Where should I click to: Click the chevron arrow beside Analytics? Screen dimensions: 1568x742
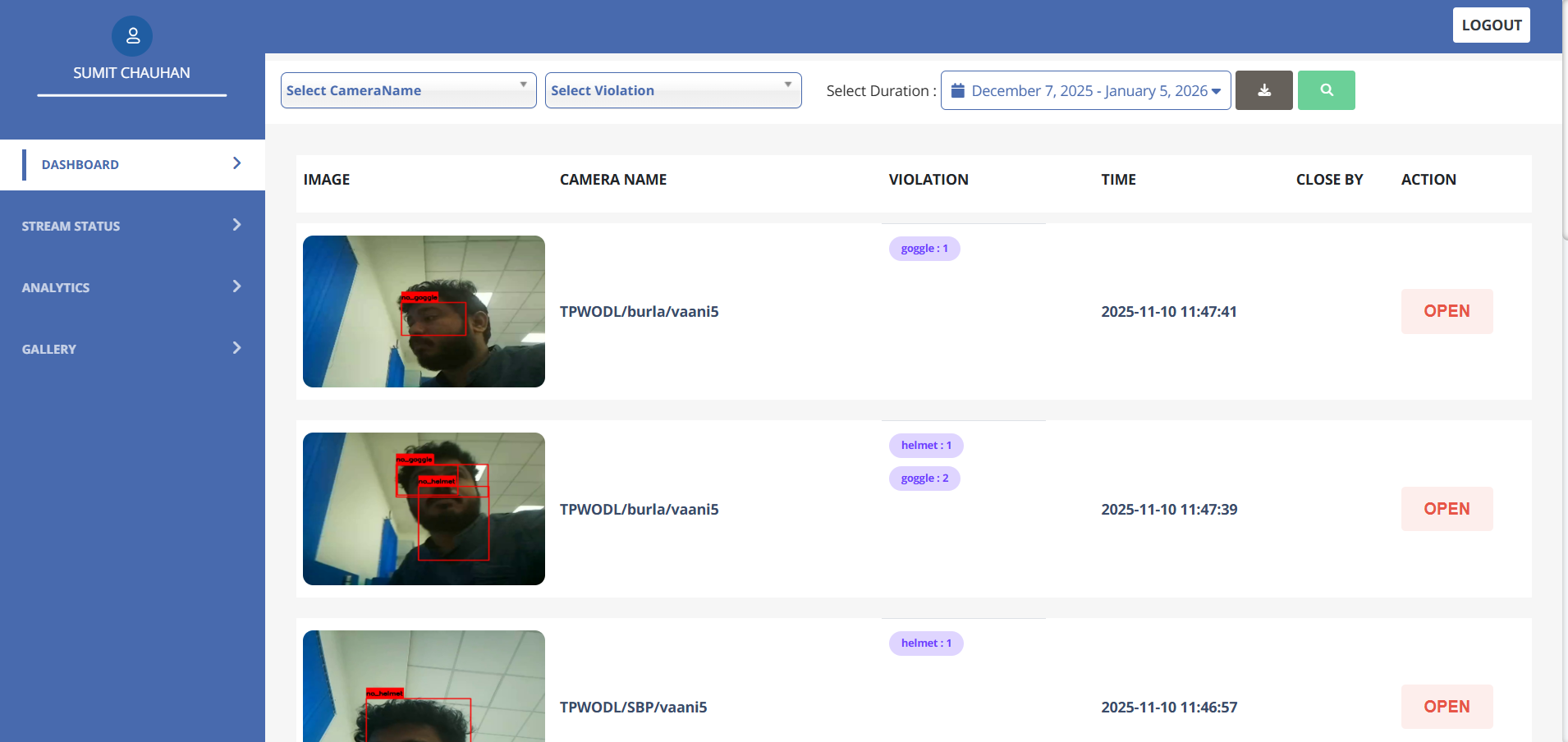point(236,286)
